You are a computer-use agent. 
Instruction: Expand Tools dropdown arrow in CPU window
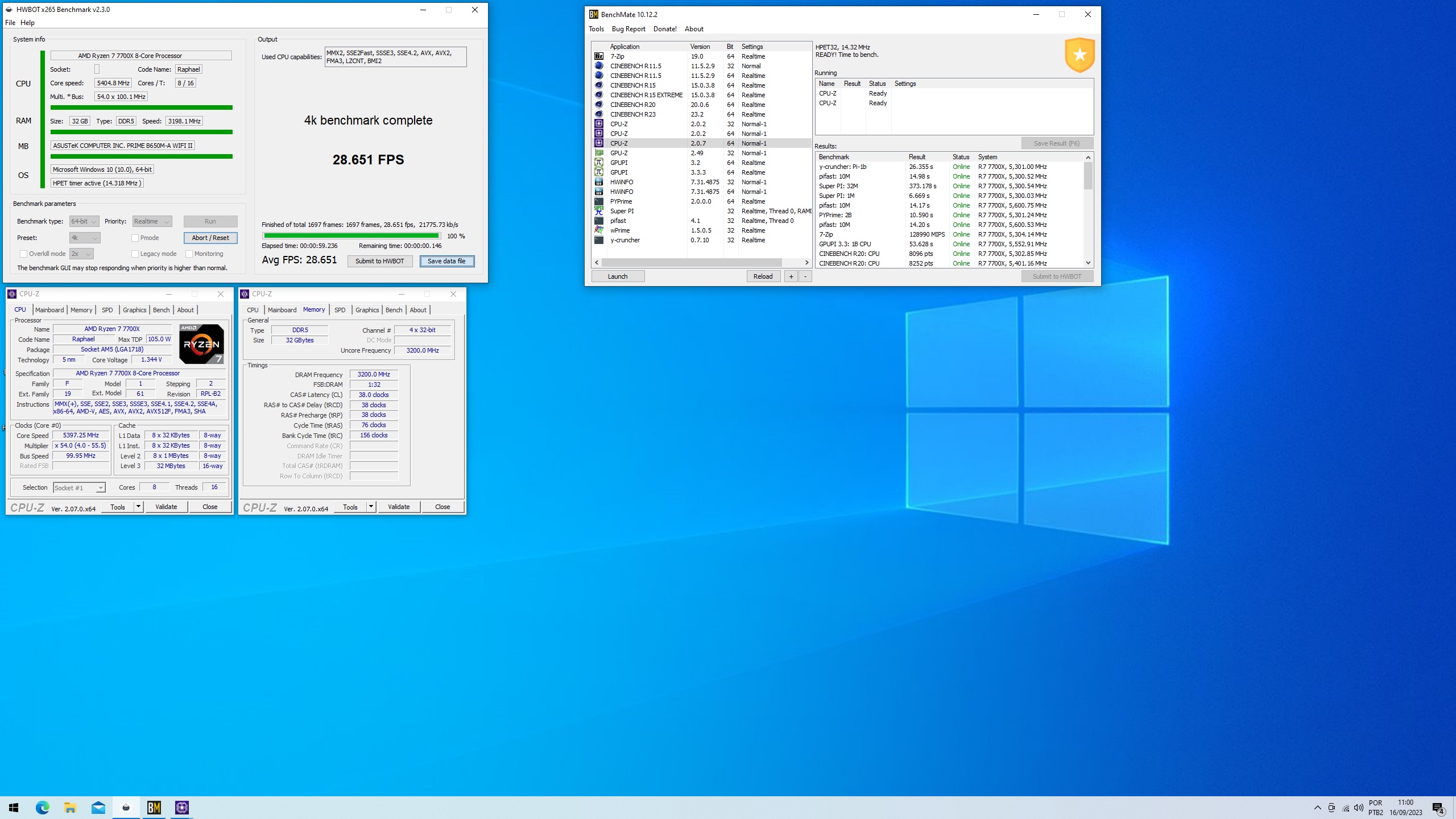coord(138,506)
